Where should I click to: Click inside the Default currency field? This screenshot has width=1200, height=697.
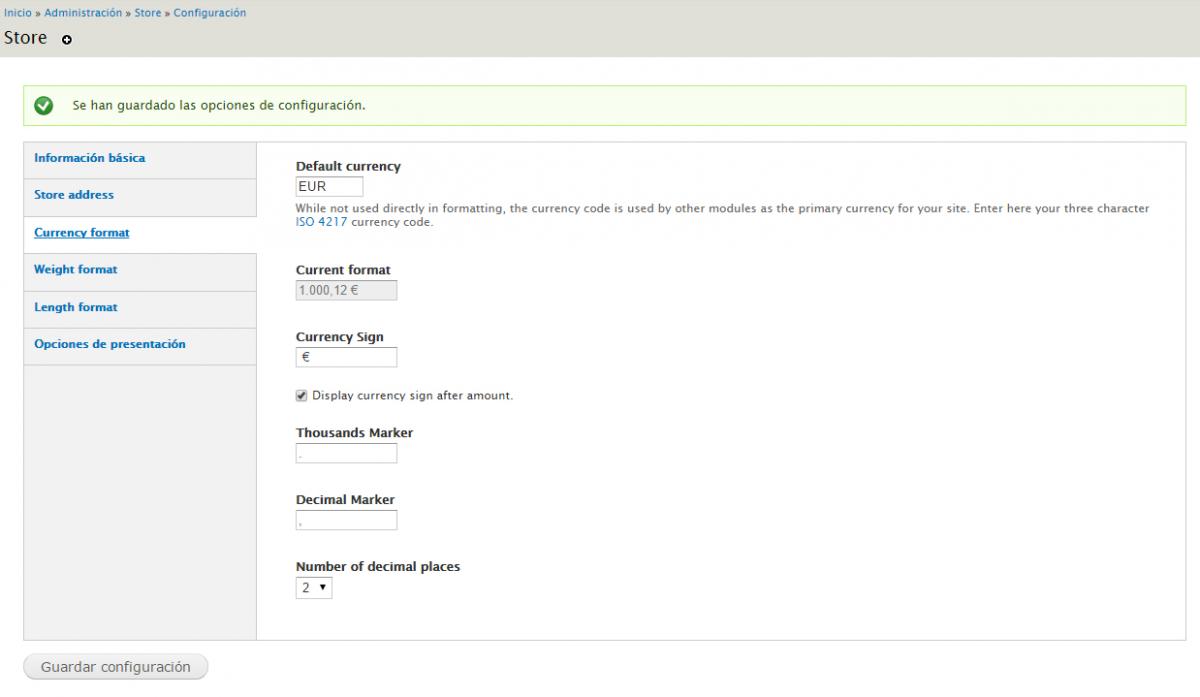[x=328, y=186]
